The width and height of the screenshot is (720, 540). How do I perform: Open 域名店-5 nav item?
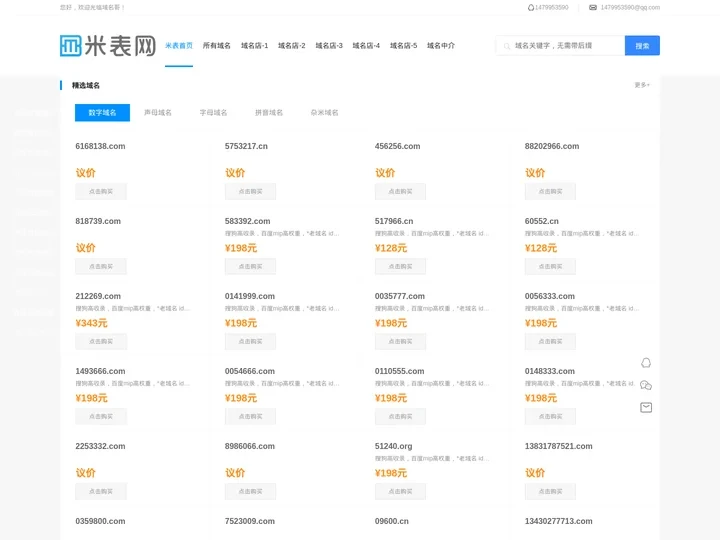[404, 45]
